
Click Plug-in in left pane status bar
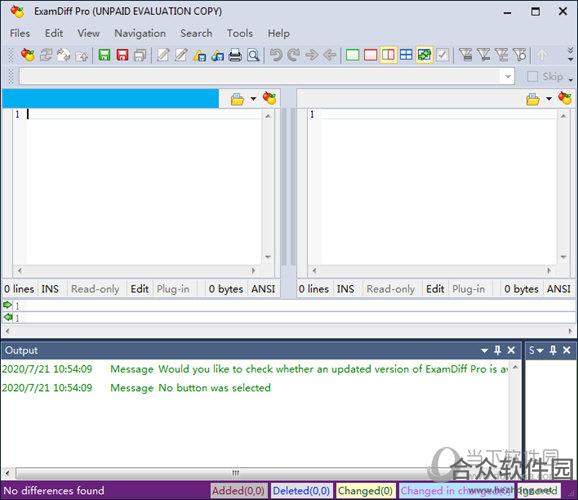pos(173,289)
